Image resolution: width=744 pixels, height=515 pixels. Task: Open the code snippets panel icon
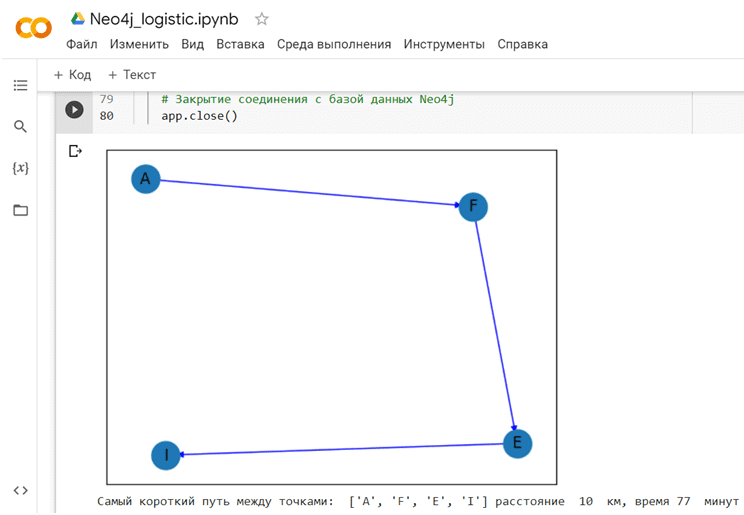tap(20, 490)
